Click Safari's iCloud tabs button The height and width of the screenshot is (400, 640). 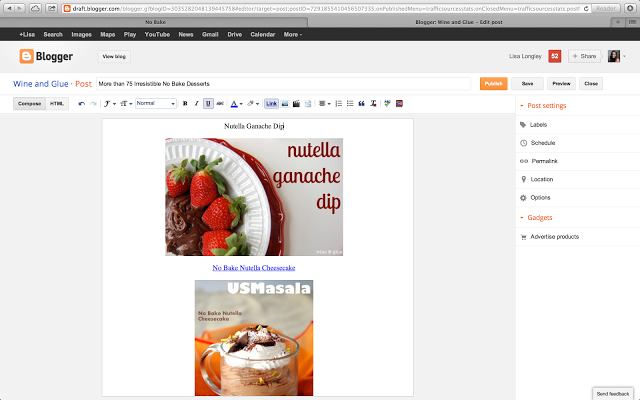(36, 8)
